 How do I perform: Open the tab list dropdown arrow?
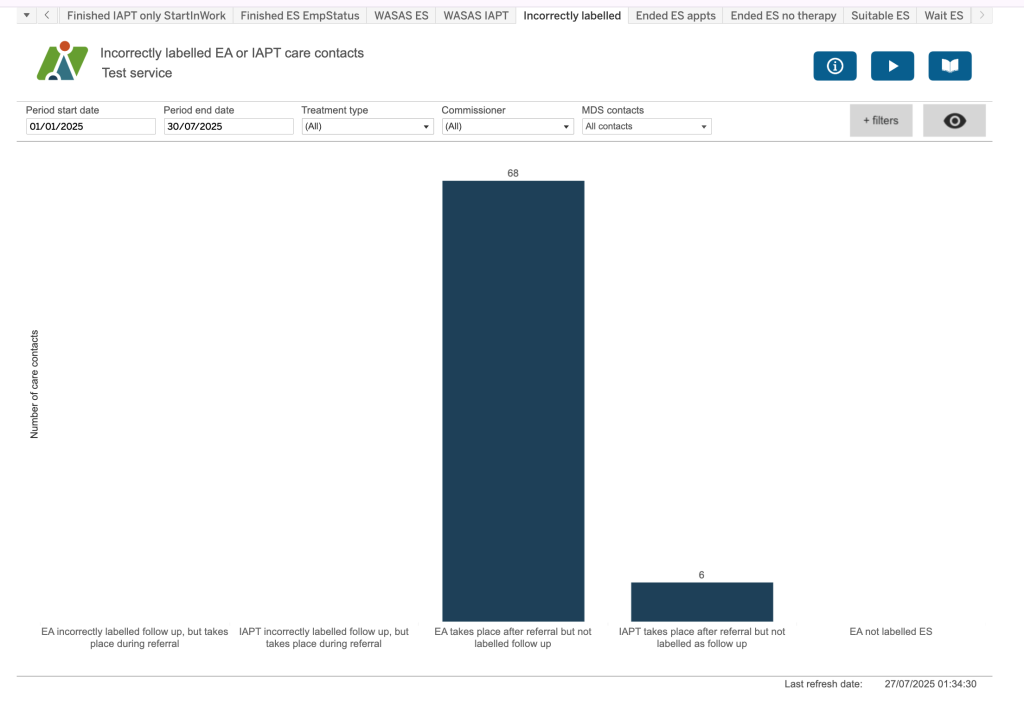click(26, 16)
